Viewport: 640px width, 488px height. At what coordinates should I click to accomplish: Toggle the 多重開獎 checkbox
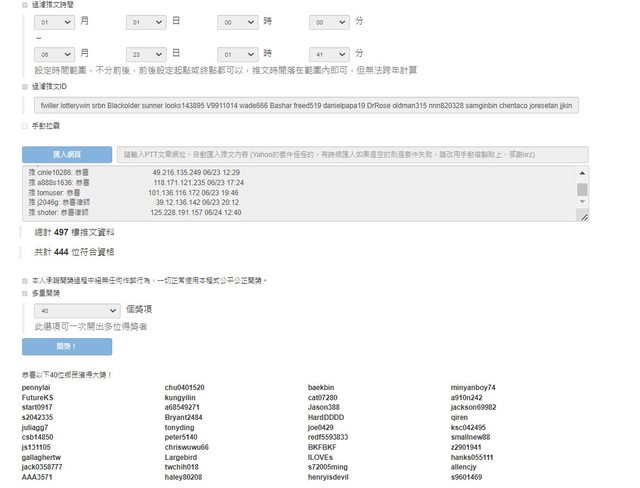coord(25,294)
